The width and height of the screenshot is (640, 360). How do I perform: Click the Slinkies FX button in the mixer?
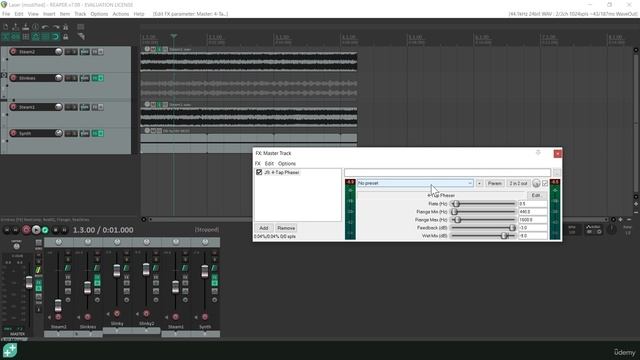tap(97, 278)
